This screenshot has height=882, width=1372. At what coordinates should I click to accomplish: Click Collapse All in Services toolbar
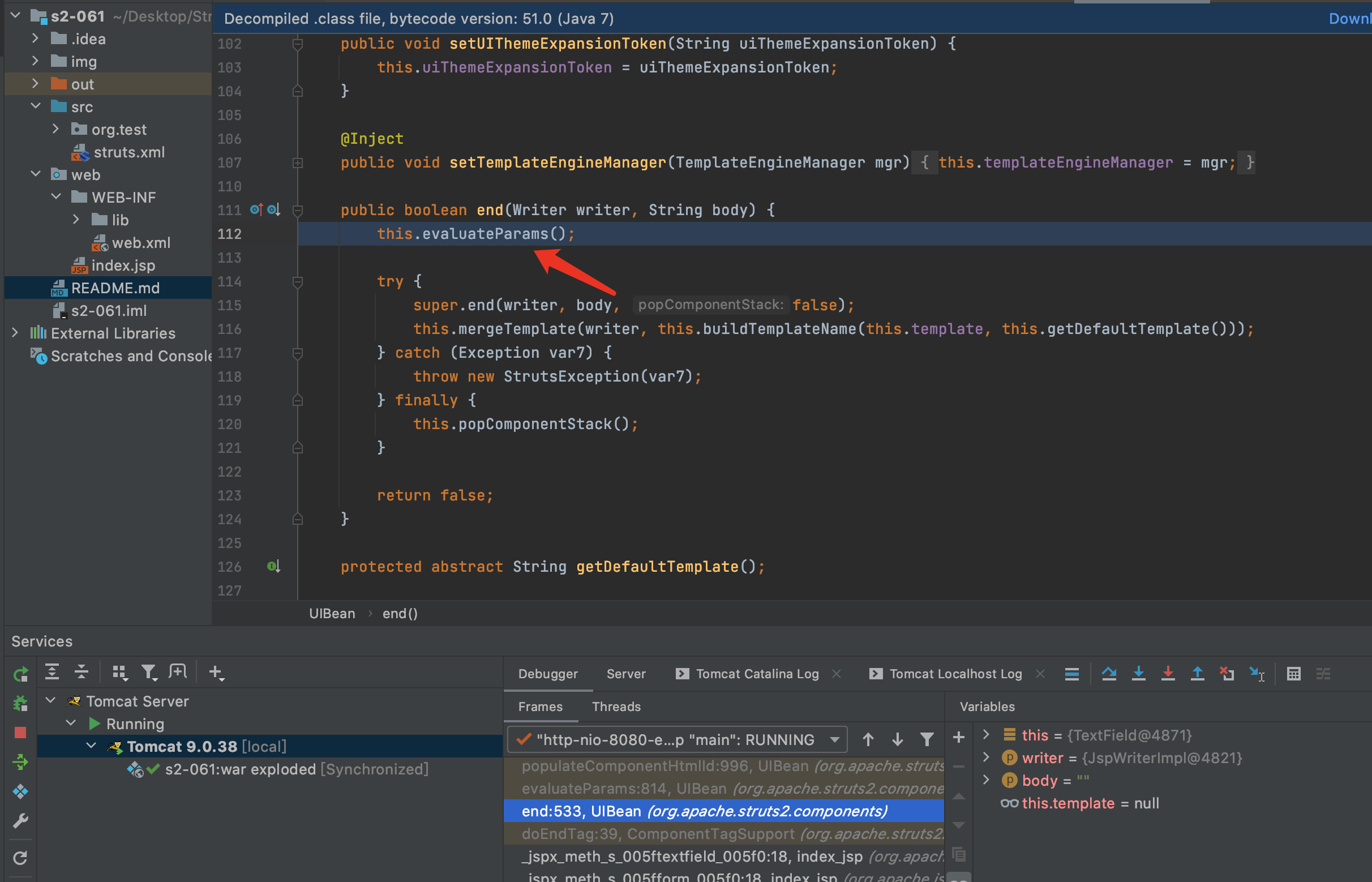[82, 672]
